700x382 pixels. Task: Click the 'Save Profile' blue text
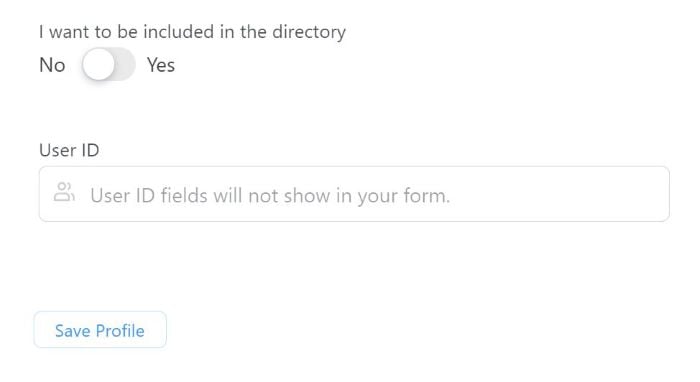[100, 331]
